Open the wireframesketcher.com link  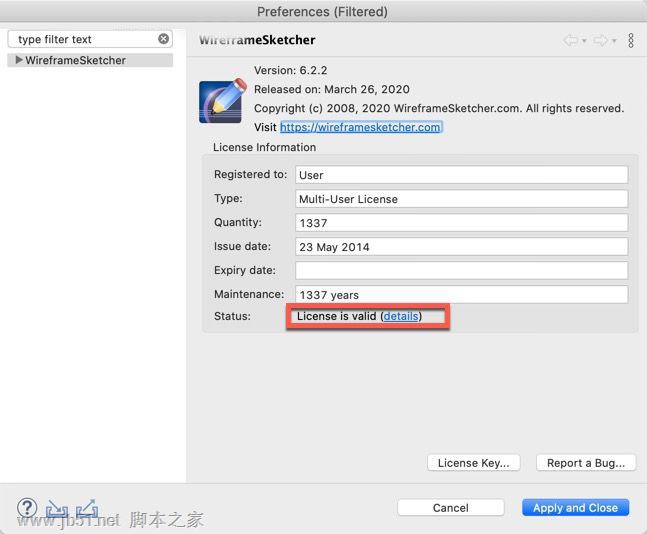tap(360, 127)
